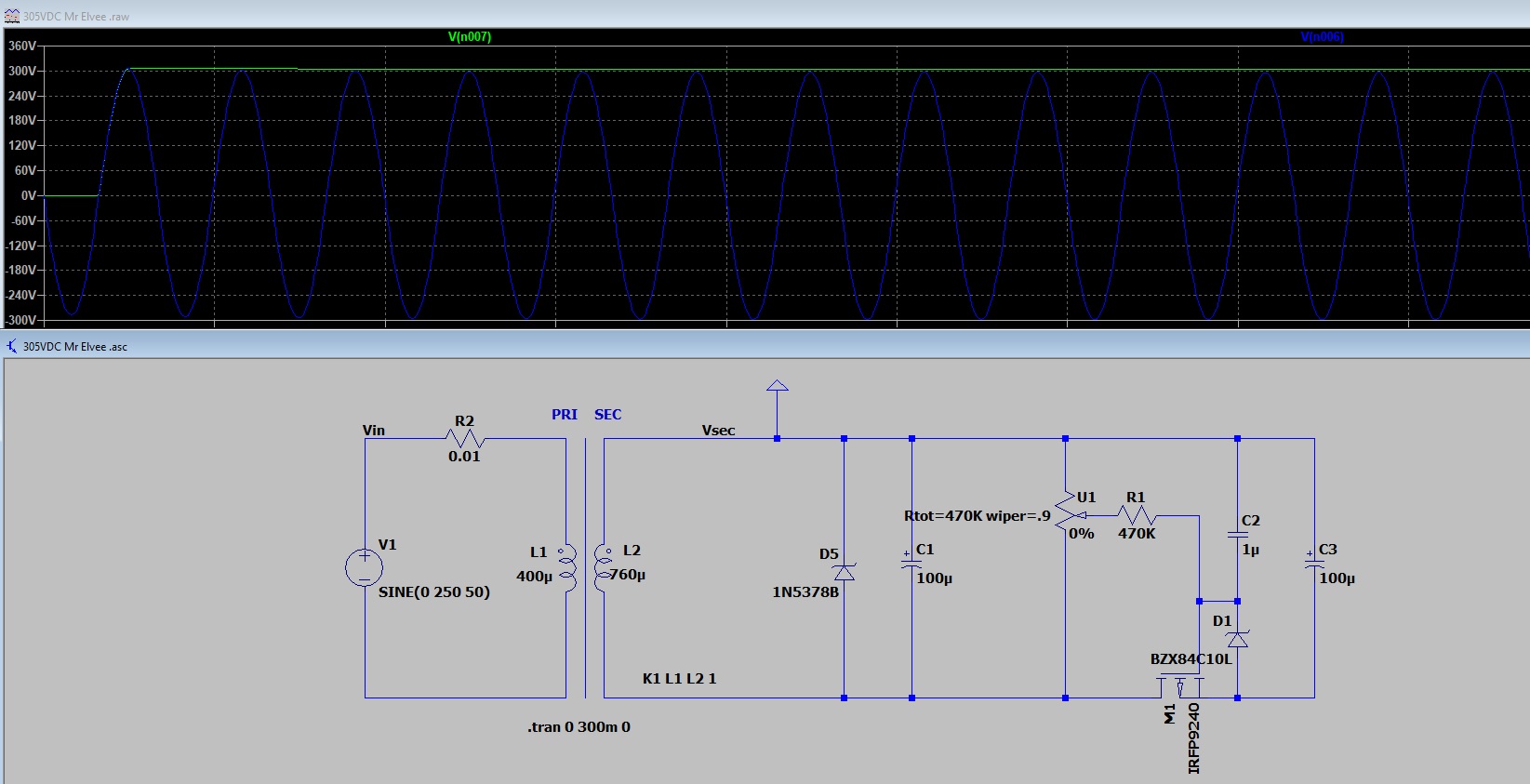The height and width of the screenshot is (784, 1530).
Task: Click the BZX84C10L diode model name
Action: tap(1191, 659)
